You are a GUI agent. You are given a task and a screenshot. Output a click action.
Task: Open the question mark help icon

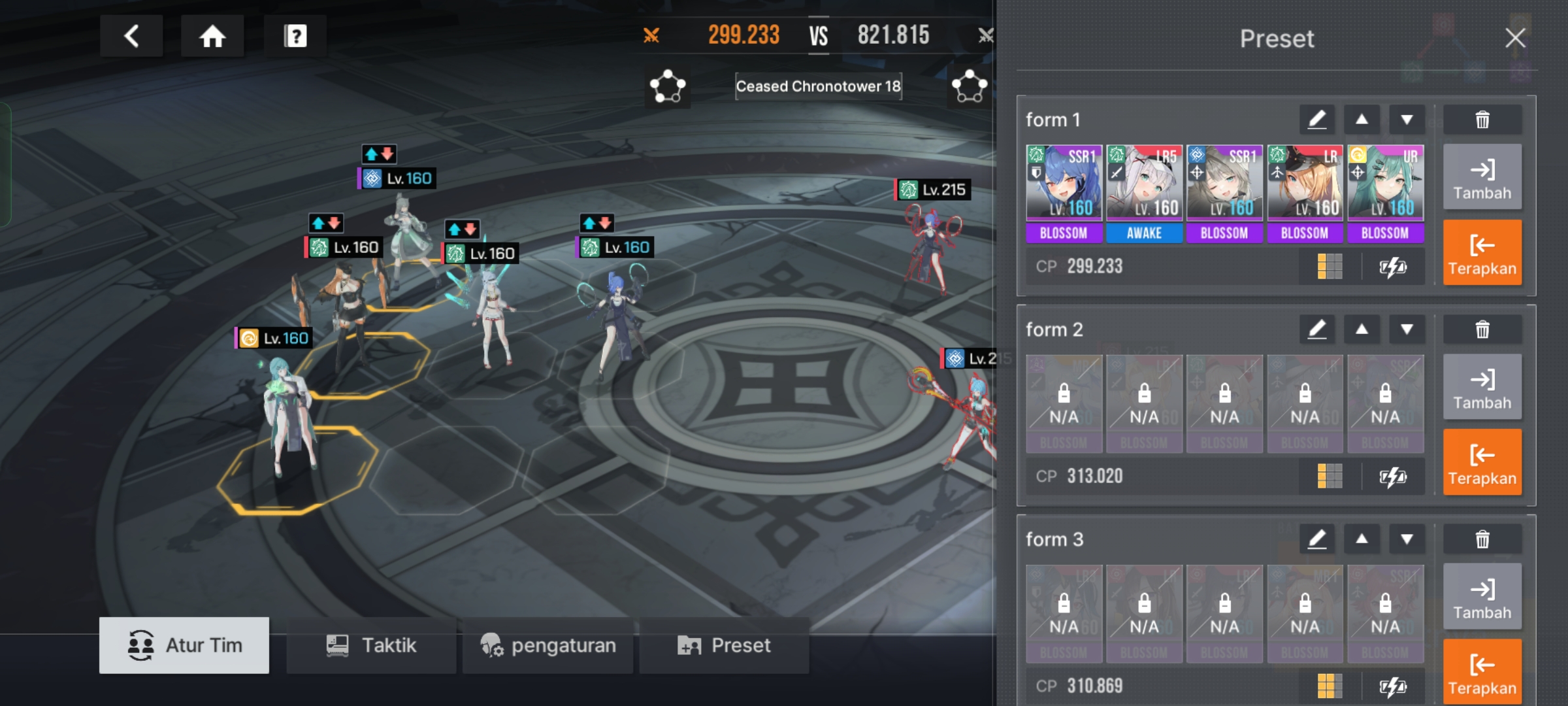click(295, 36)
